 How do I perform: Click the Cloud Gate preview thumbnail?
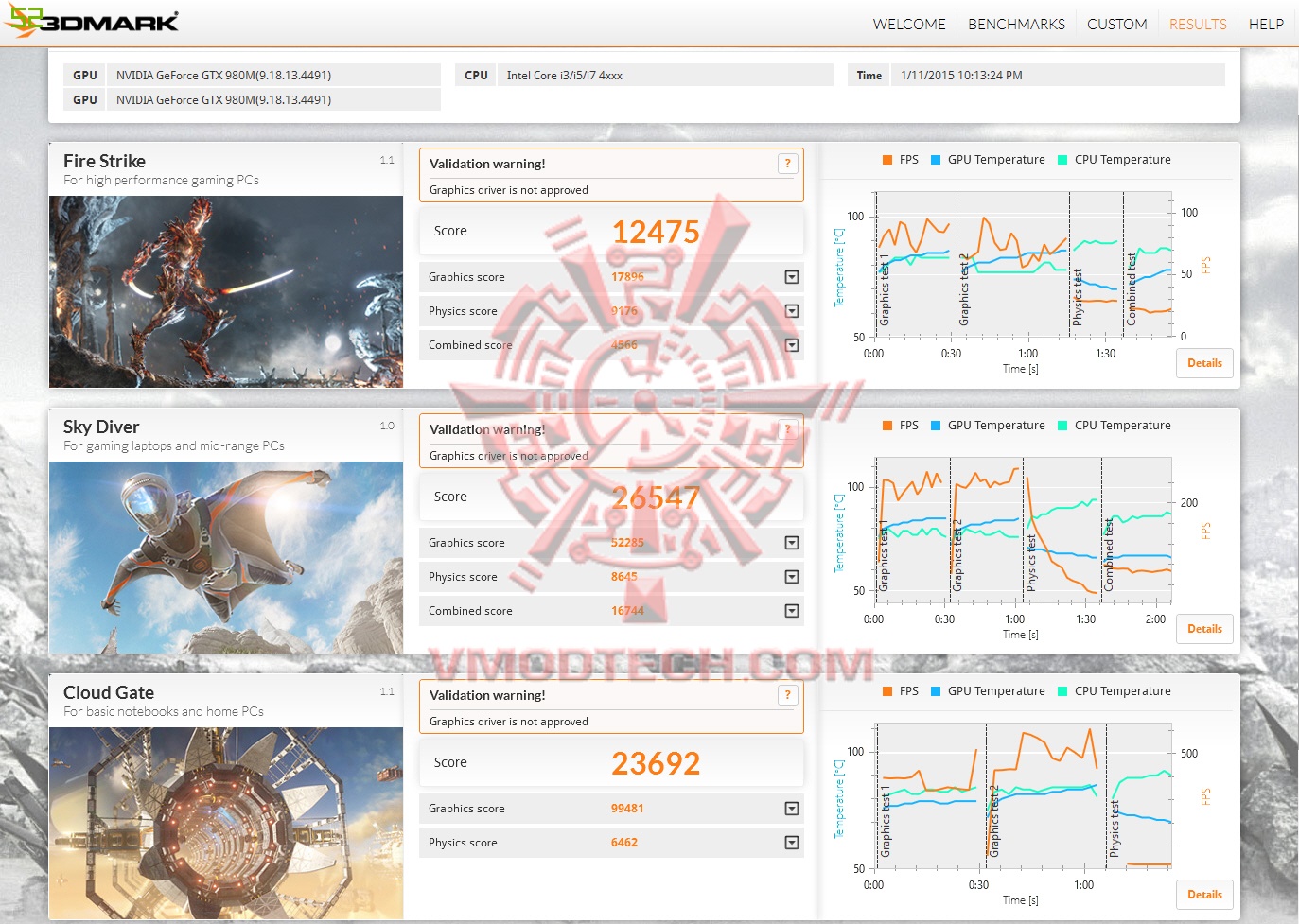(x=226, y=823)
